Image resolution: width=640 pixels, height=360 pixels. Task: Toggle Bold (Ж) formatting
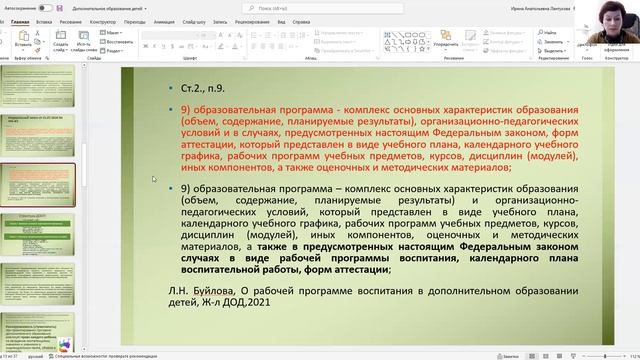(x=145, y=47)
